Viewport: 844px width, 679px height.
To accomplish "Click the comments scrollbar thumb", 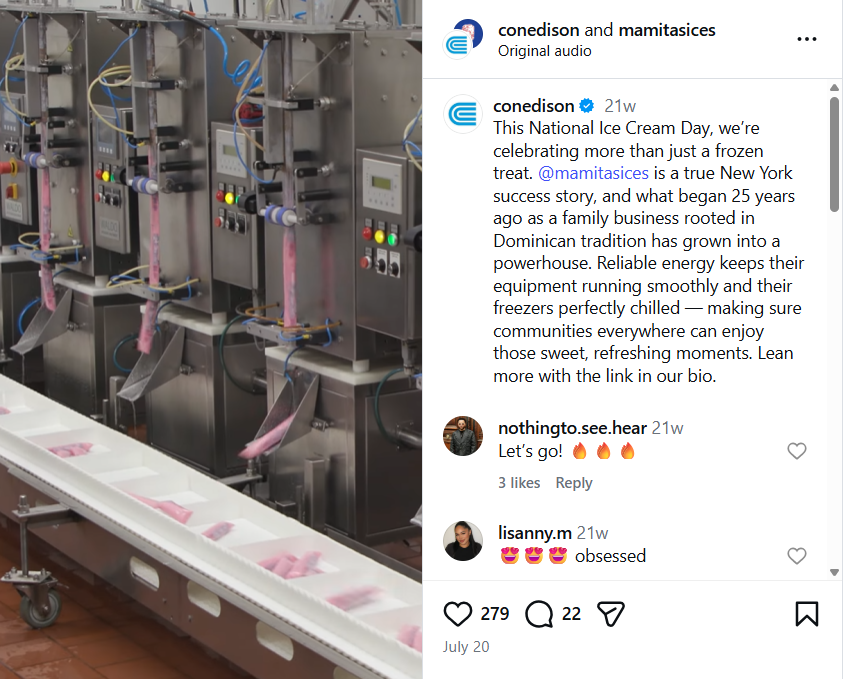I will tap(834, 154).
